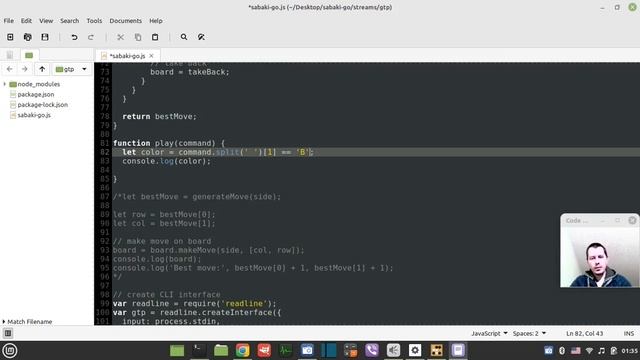Switch to the Go board taskbar app

(x=436, y=351)
